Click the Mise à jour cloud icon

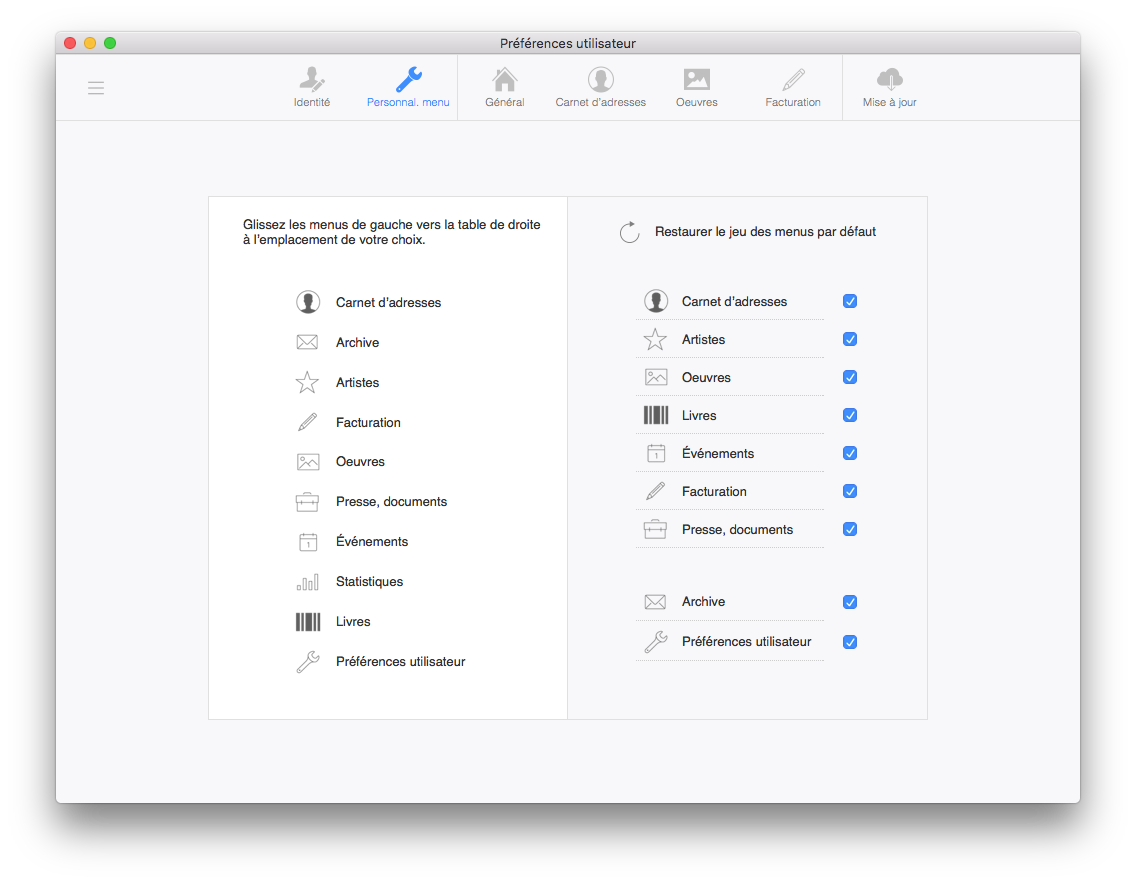tap(889, 80)
